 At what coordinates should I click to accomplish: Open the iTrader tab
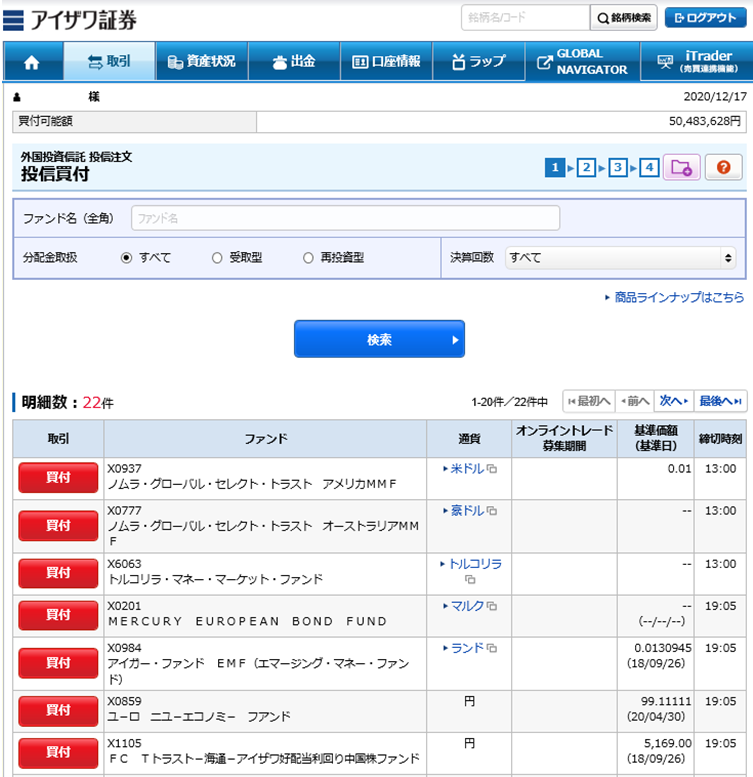[x=697, y=61]
